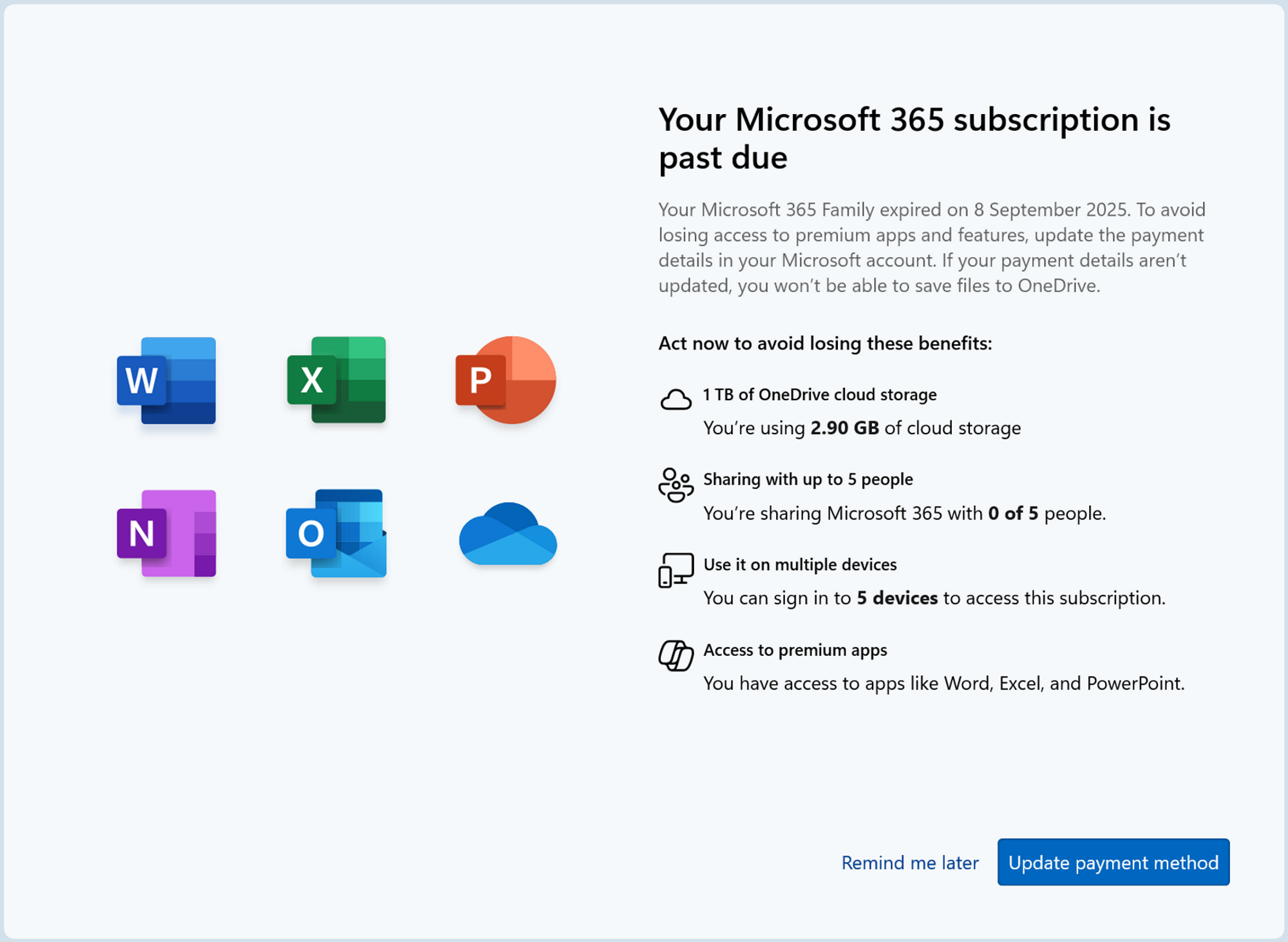1288x942 pixels.
Task: Click the subscription past due heading
Action: tap(914, 139)
